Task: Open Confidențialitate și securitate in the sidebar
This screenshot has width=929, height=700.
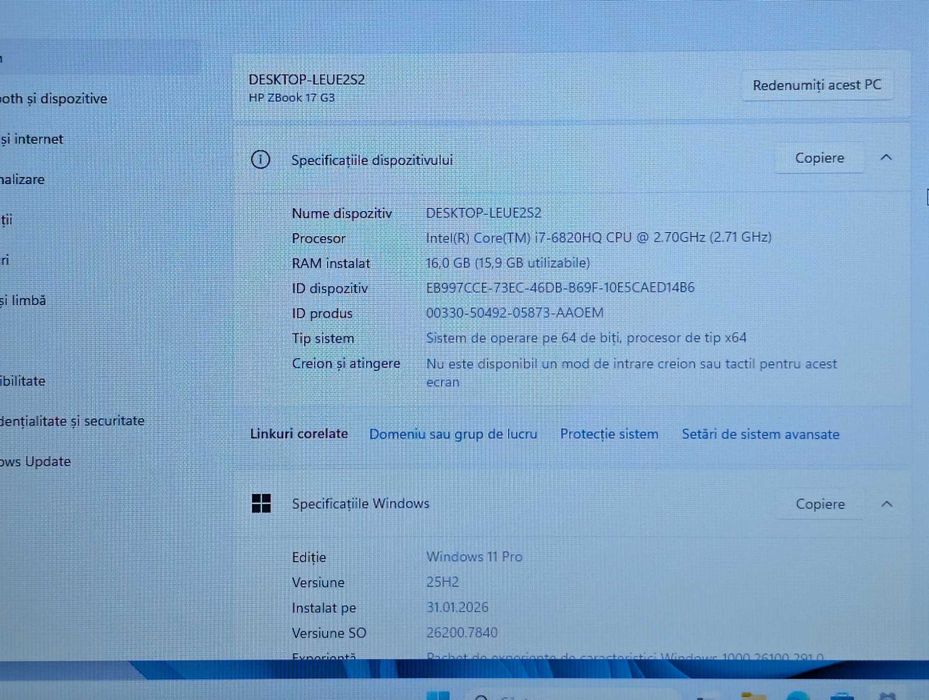Action: point(72,421)
